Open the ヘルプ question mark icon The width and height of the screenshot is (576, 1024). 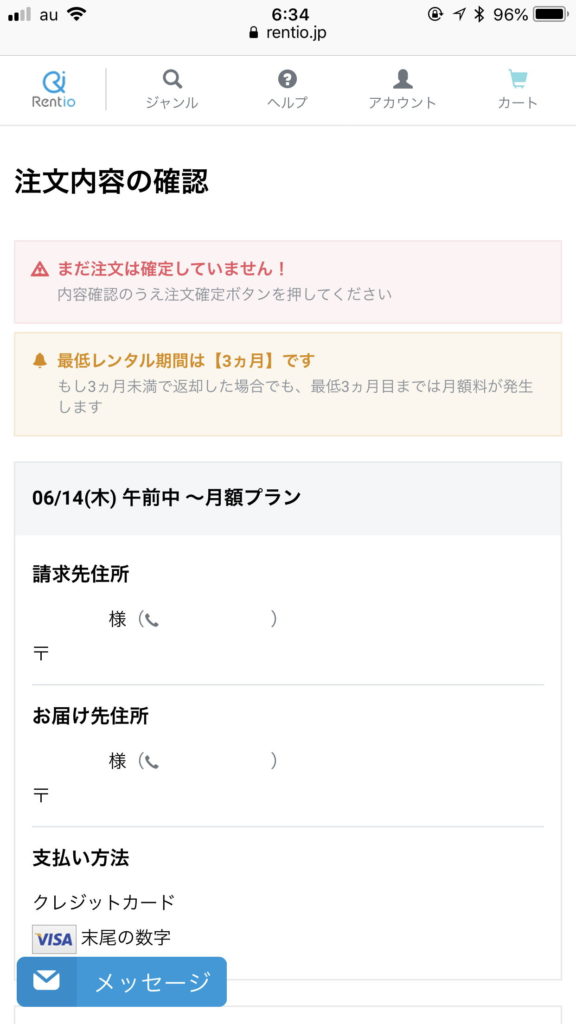287,80
